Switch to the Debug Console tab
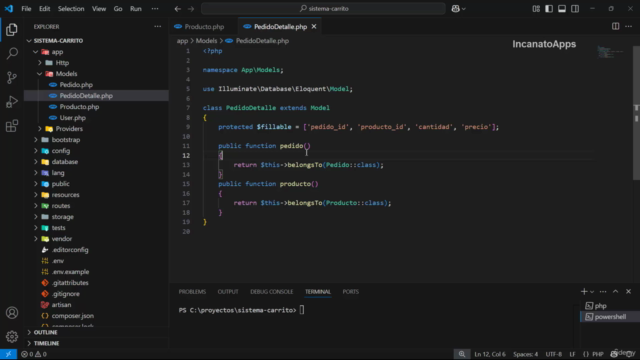 [x=271, y=292]
